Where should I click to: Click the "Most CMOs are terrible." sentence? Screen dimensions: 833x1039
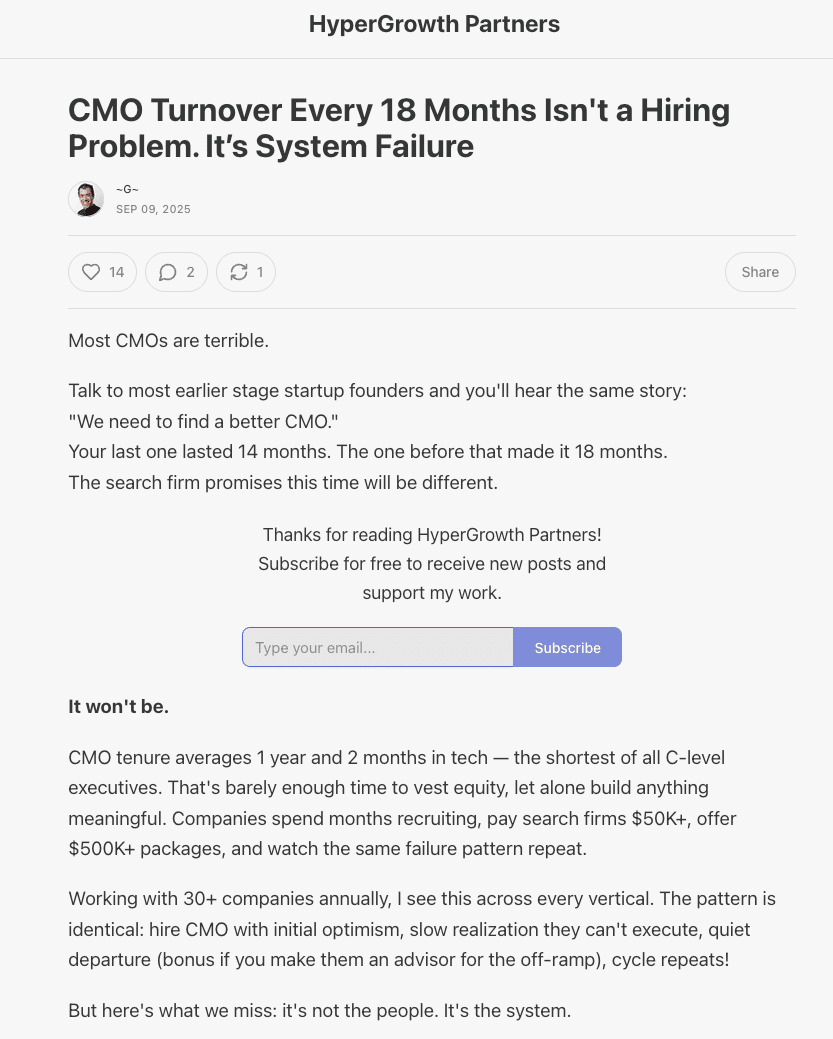[168, 340]
